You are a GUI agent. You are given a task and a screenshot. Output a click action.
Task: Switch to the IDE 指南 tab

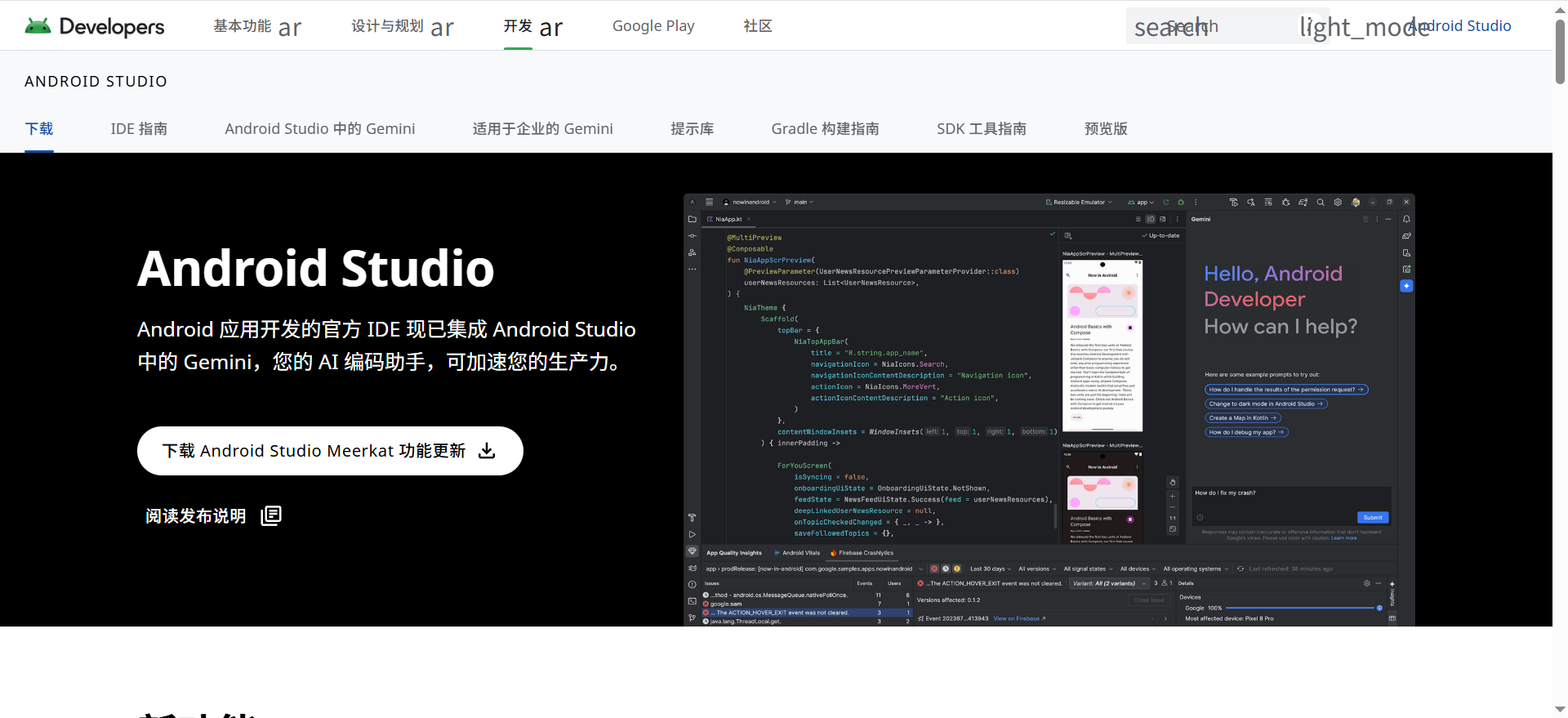(139, 129)
